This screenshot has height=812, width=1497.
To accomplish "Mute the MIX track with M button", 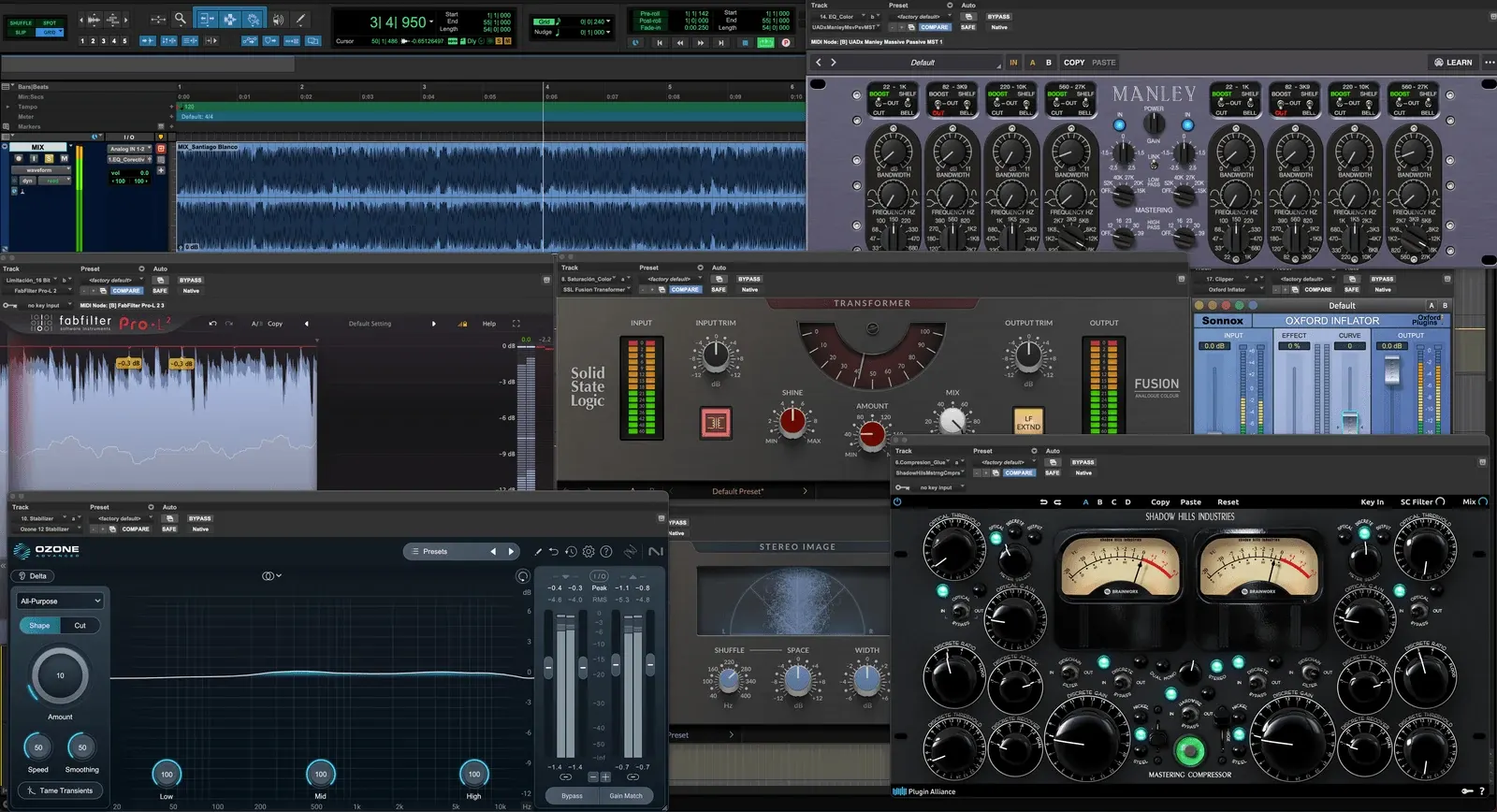I will click(x=65, y=159).
